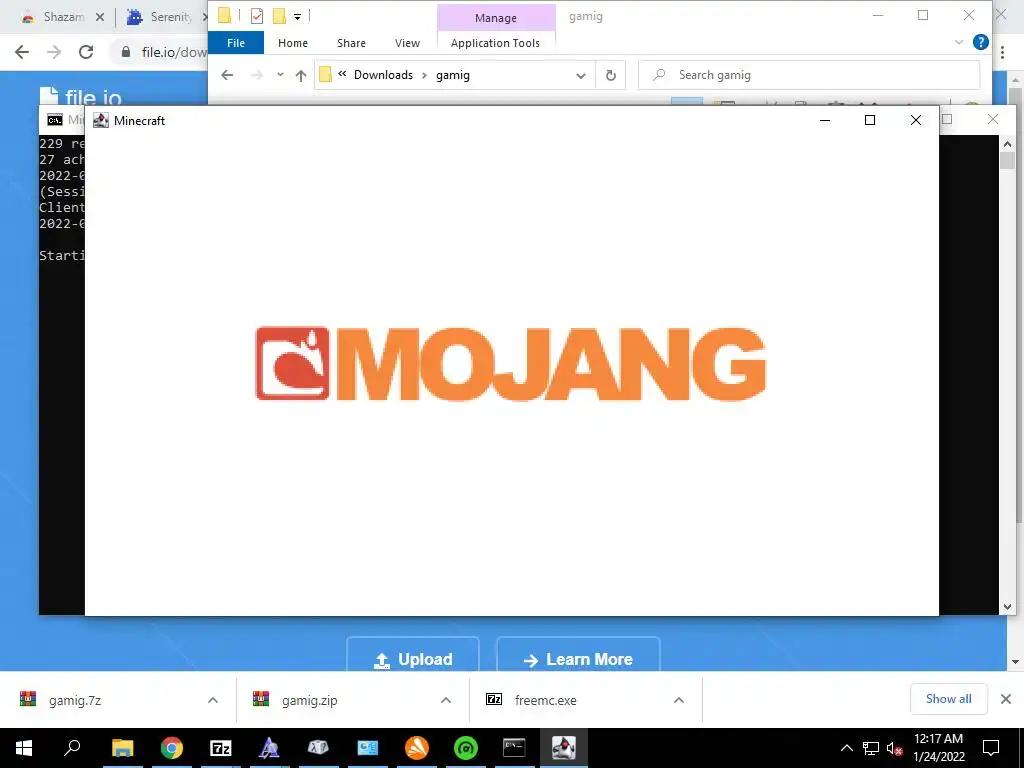Click console scrollbar down arrow
This screenshot has width=1024, height=768.
point(1007,607)
